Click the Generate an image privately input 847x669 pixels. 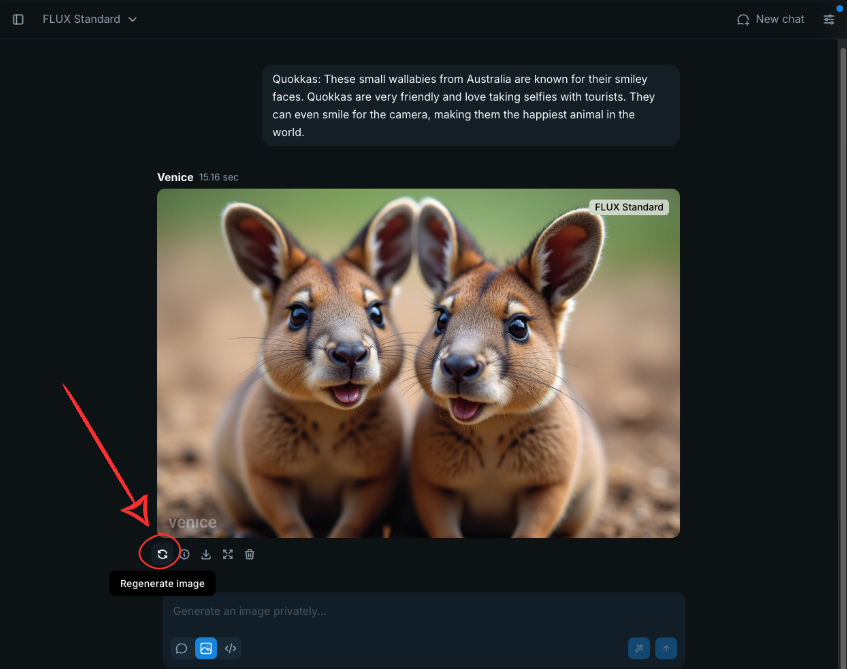[424, 611]
